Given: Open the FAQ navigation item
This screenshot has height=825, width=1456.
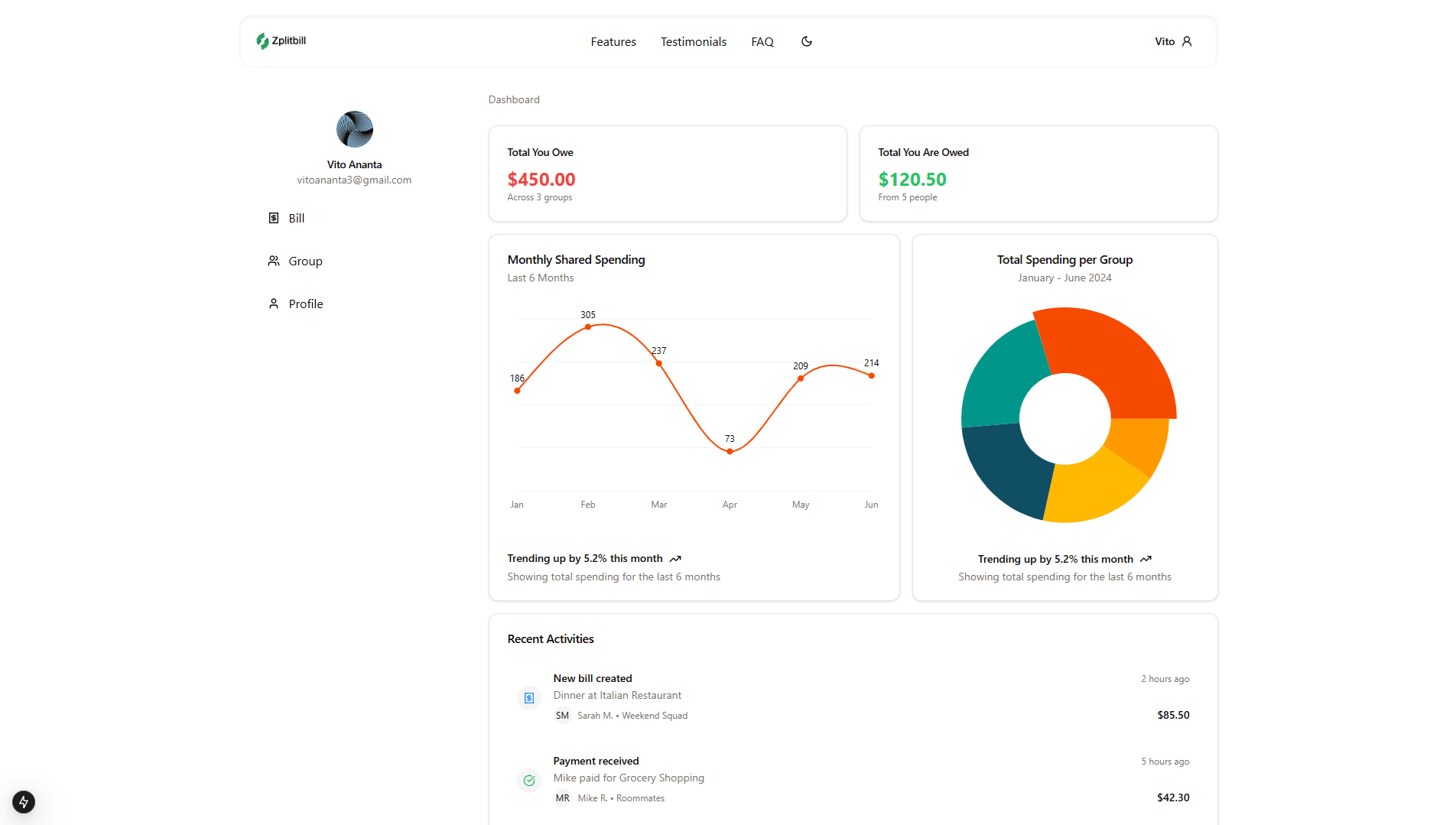Looking at the screenshot, I should pos(762,41).
